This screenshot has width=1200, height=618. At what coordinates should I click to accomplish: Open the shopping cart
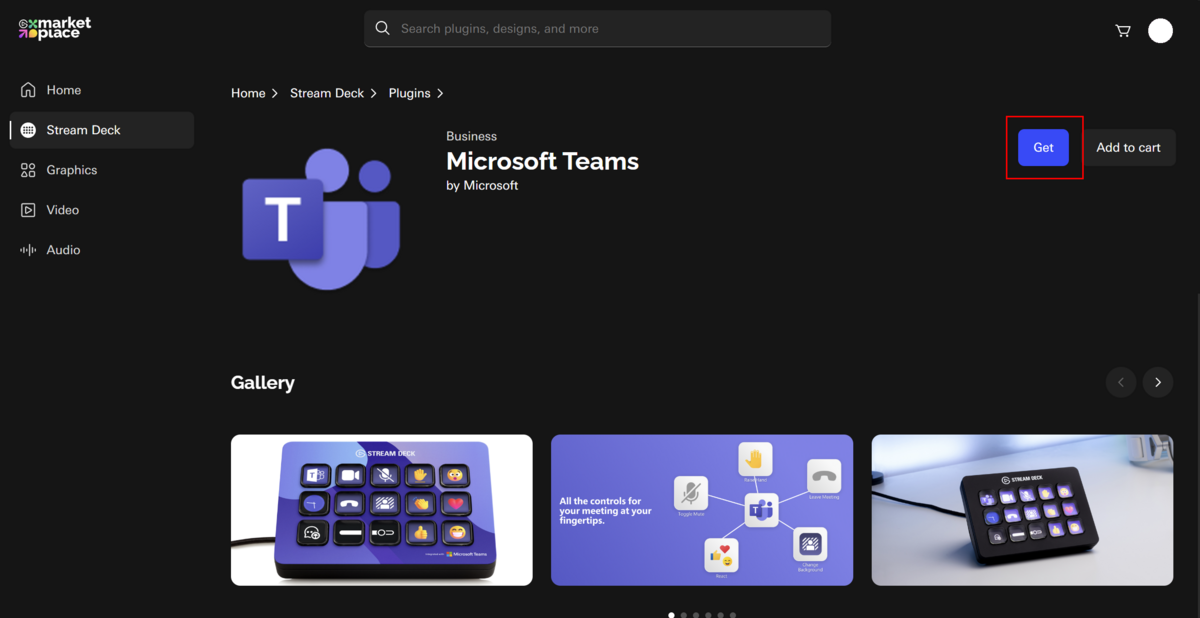click(1123, 30)
